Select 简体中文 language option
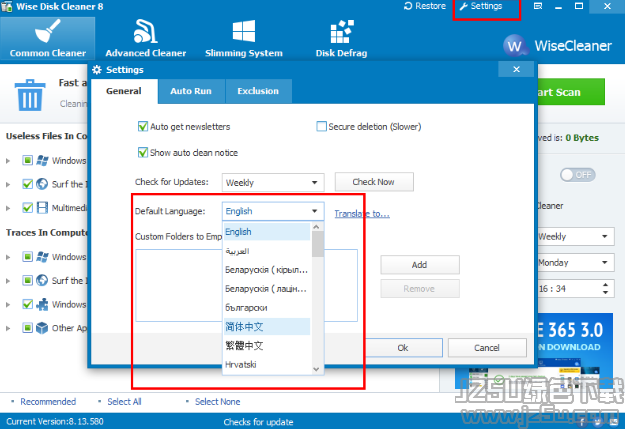The height and width of the screenshot is (429, 625). pos(267,327)
